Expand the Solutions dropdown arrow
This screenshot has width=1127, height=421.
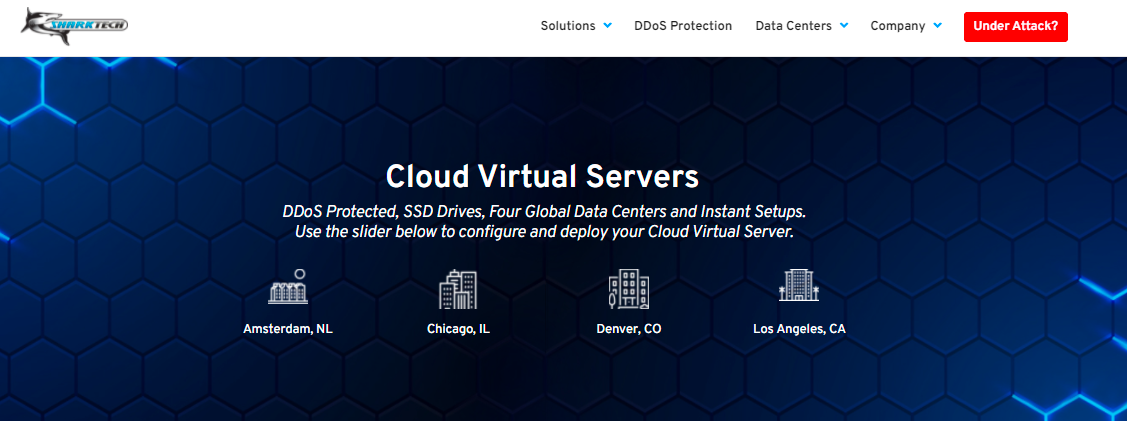click(607, 26)
